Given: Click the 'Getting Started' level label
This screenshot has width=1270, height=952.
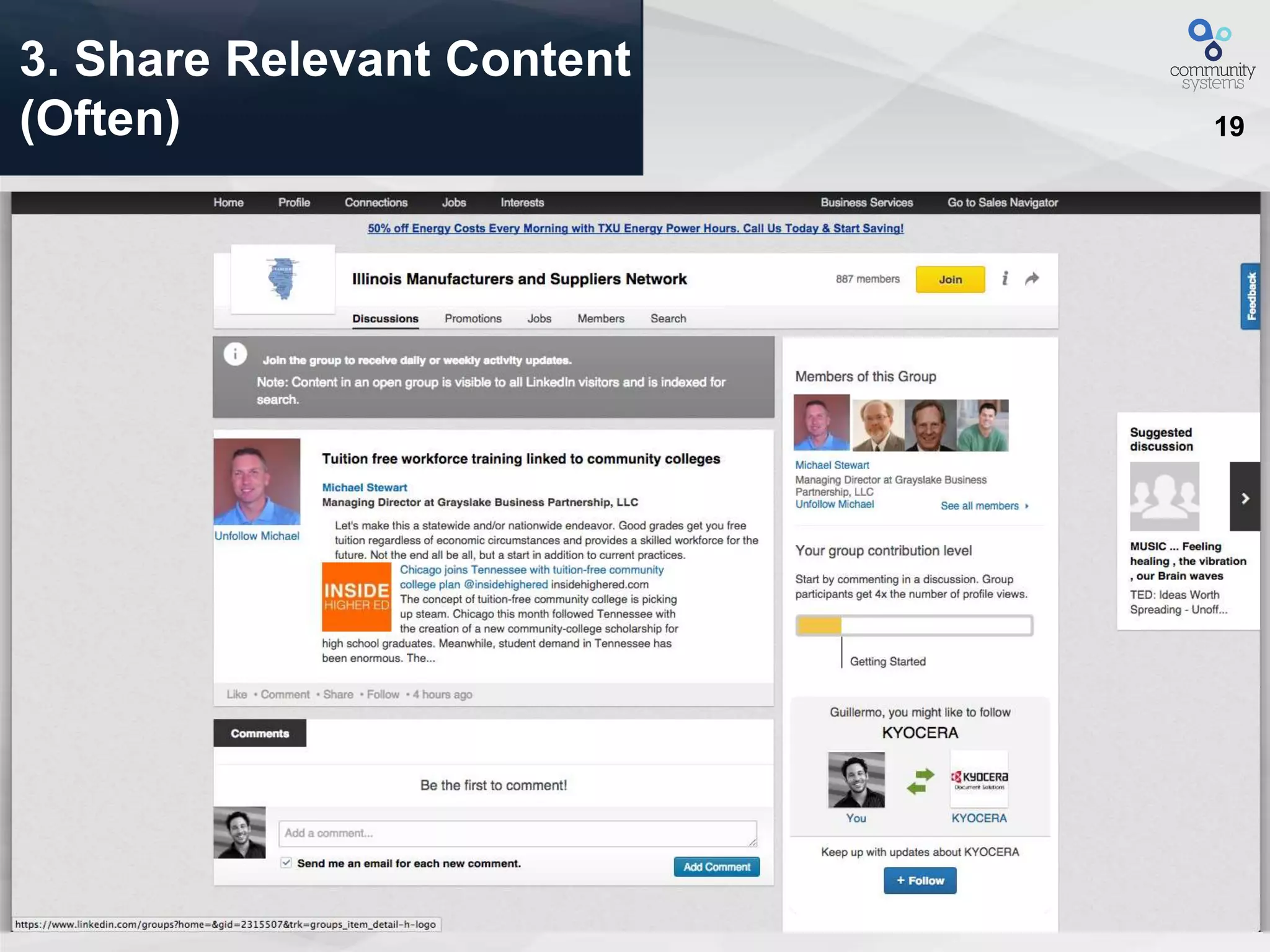Looking at the screenshot, I should coord(887,661).
